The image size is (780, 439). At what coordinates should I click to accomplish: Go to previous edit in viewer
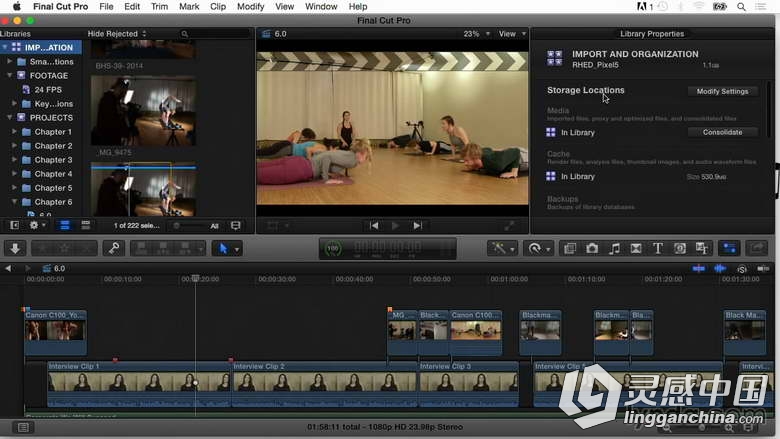pyautogui.click(x=374, y=226)
